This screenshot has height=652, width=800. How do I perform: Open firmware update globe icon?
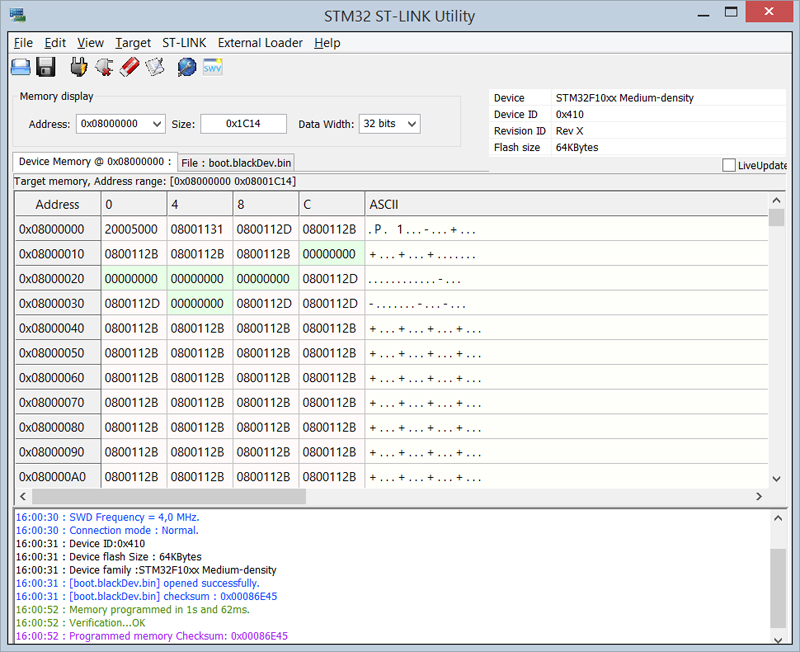coord(187,67)
